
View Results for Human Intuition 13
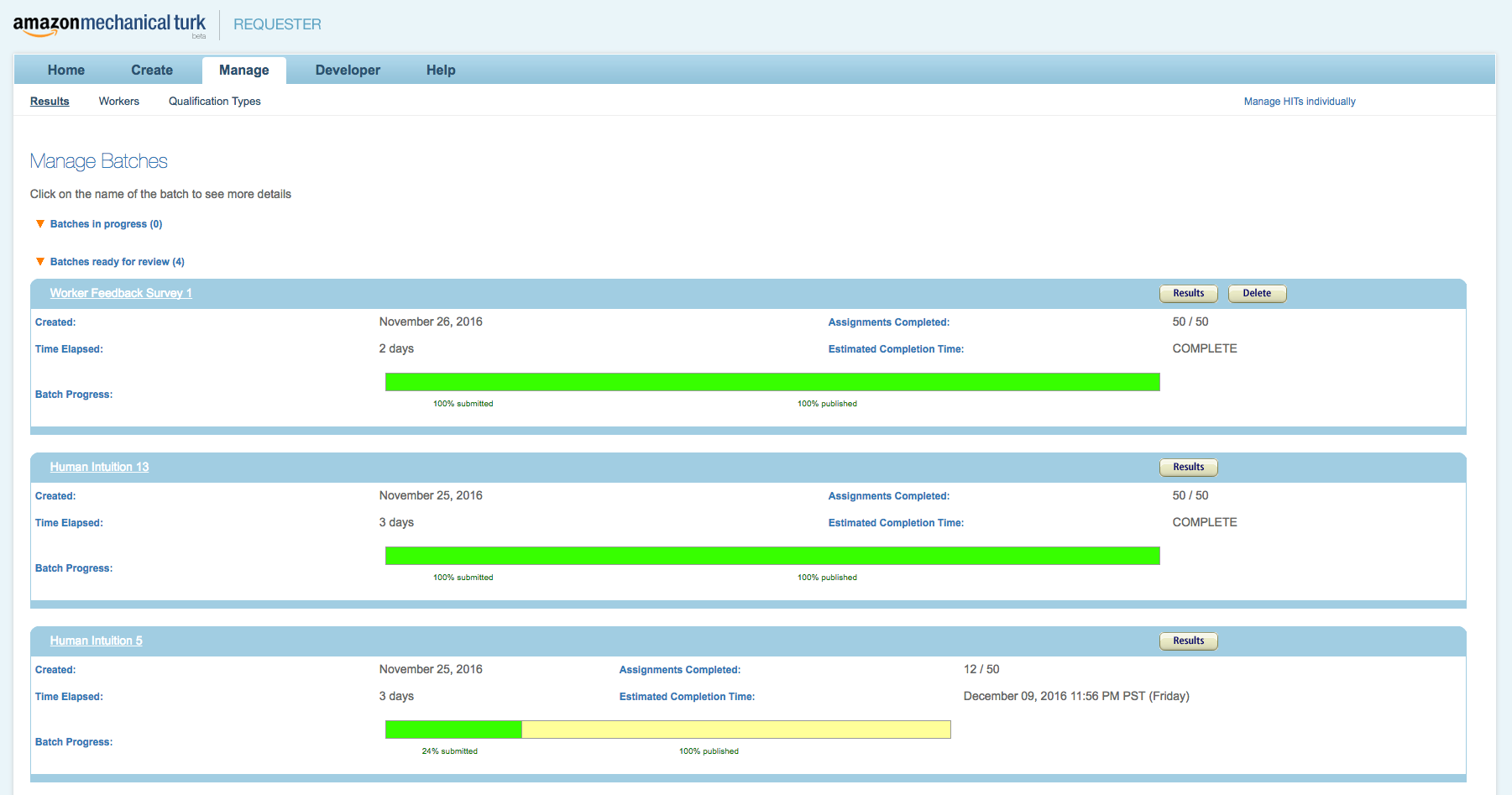coord(1188,467)
